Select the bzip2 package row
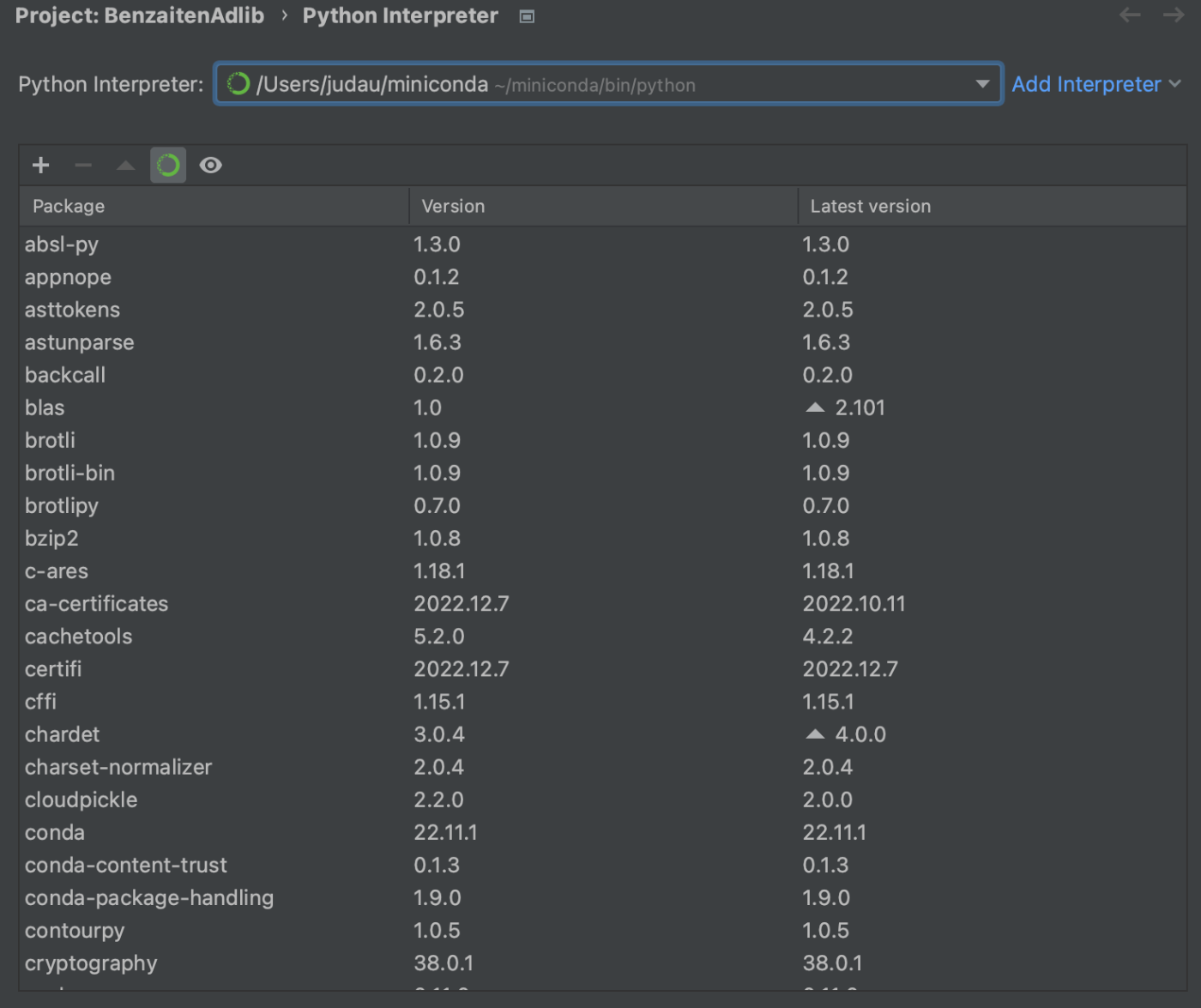The width and height of the screenshot is (1201, 1008). (603, 539)
